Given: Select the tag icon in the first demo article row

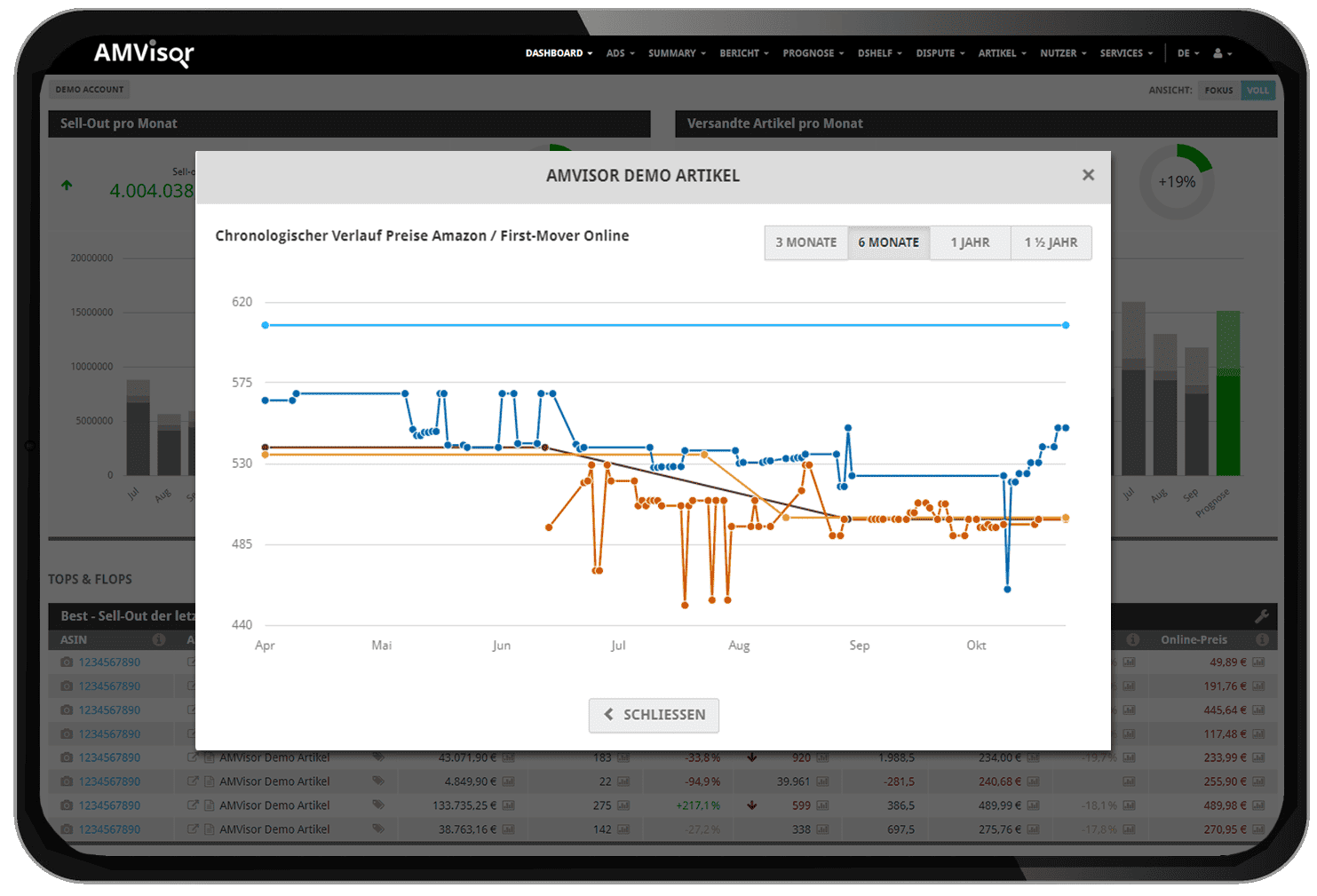Looking at the screenshot, I should [x=377, y=757].
